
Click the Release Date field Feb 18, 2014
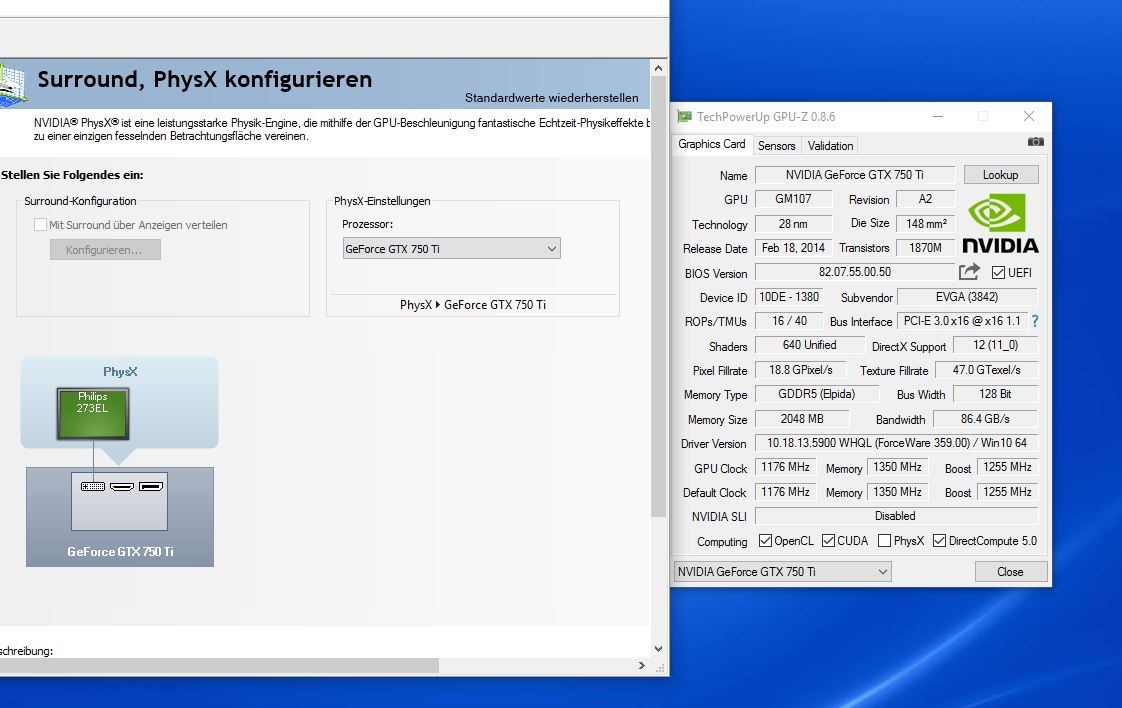pyautogui.click(x=793, y=248)
